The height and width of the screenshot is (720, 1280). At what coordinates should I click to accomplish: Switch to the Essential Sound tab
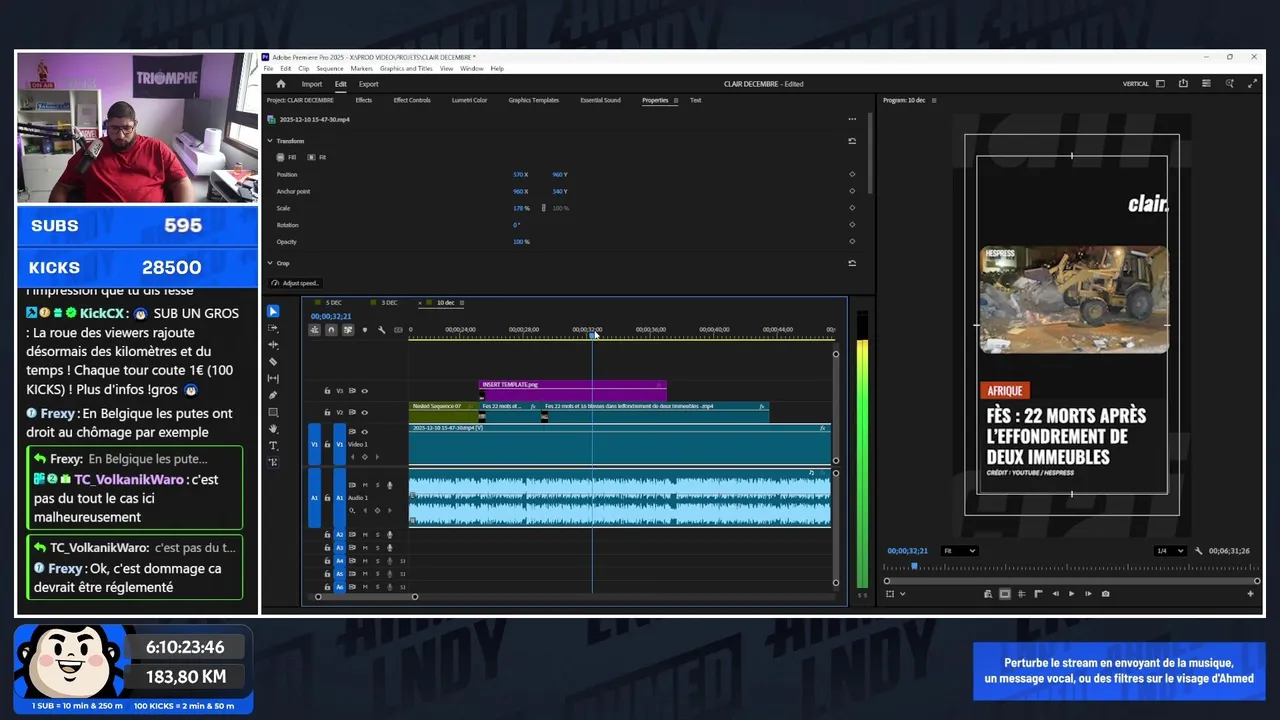click(x=600, y=100)
